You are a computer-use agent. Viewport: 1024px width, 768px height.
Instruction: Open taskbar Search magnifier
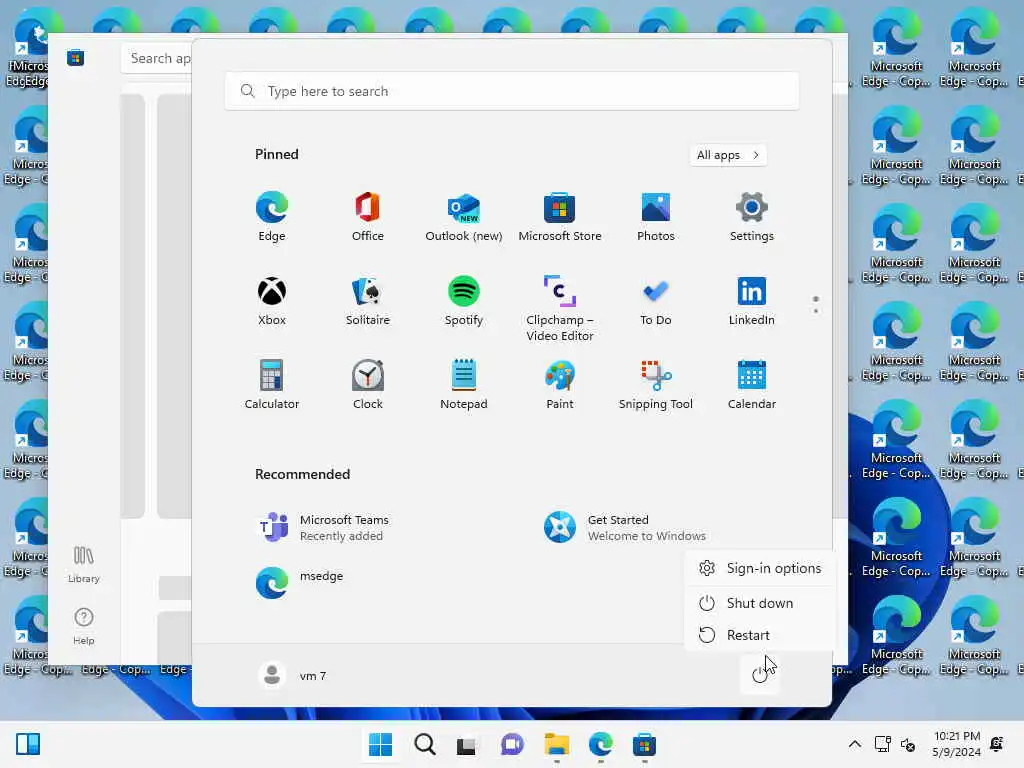[424, 744]
